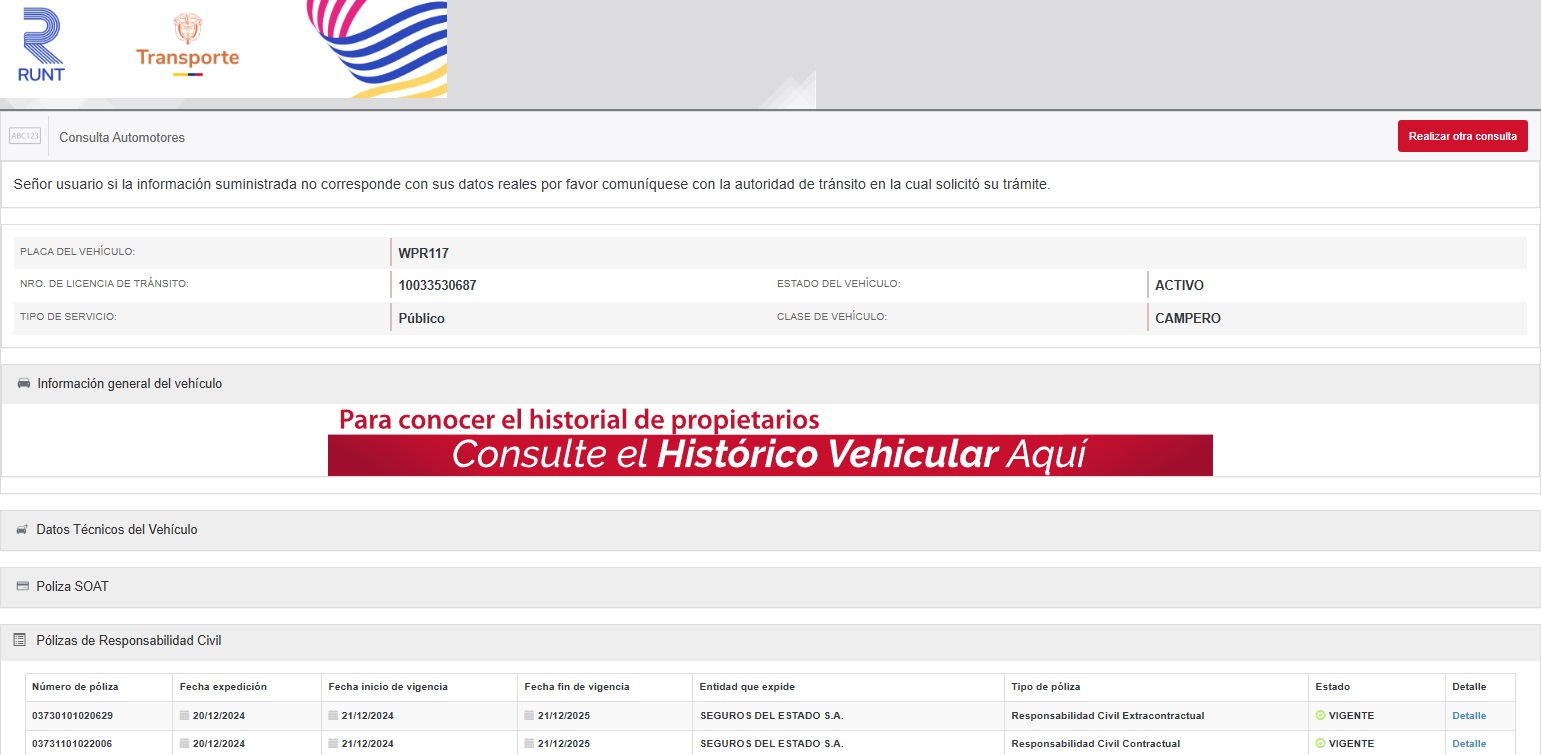The image size is (1541, 755).
Task: Expand Información general del vehículo section
Action: pyautogui.click(x=130, y=384)
